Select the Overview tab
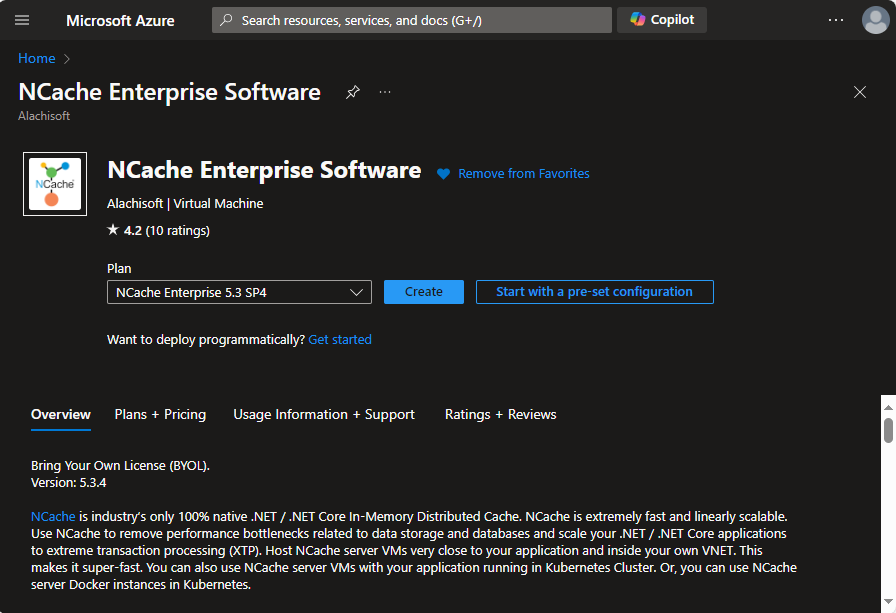The width and height of the screenshot is (896, 613). [61, 415]
